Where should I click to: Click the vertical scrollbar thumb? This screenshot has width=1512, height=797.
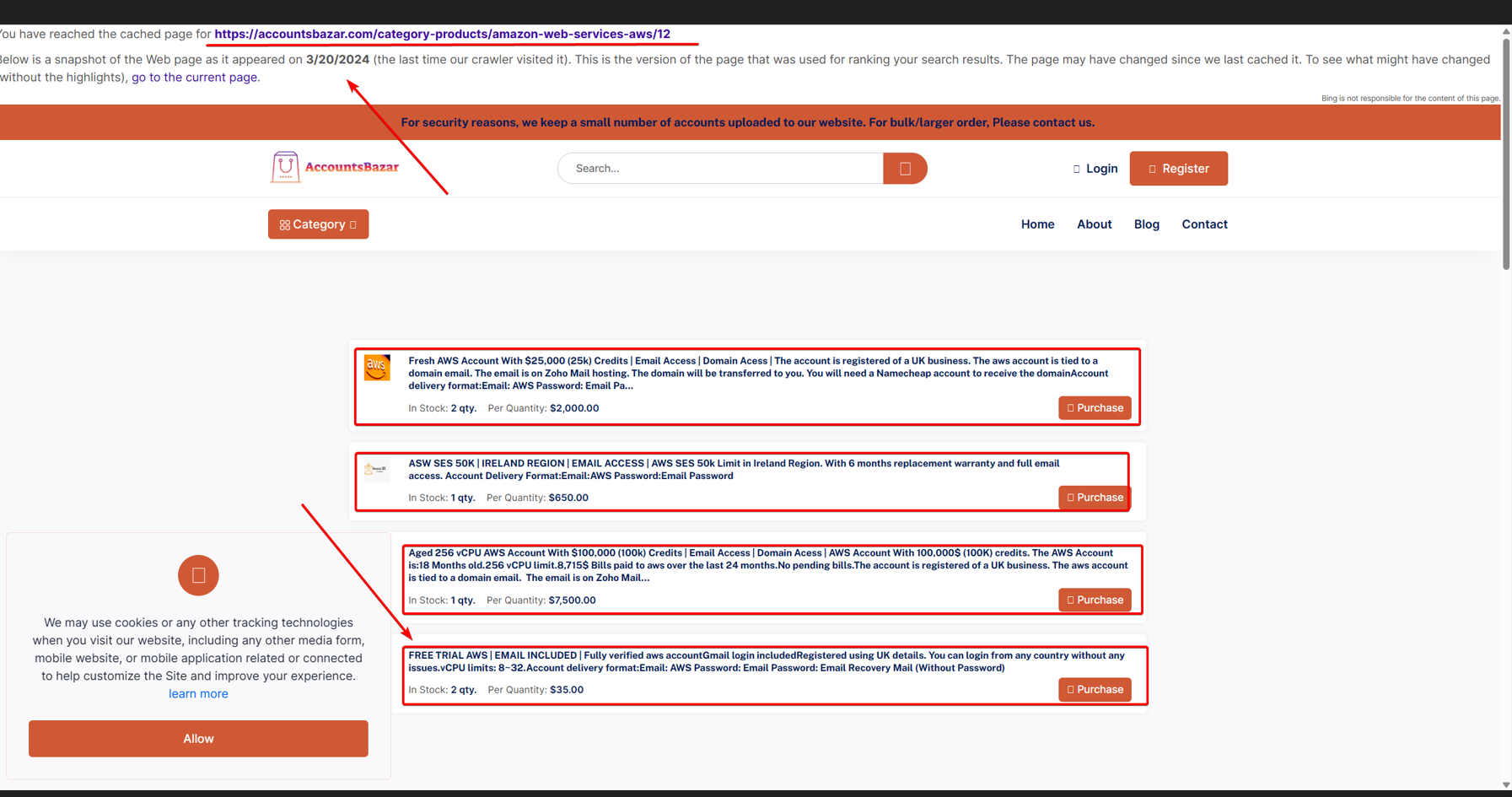[x=1506, y=154]
